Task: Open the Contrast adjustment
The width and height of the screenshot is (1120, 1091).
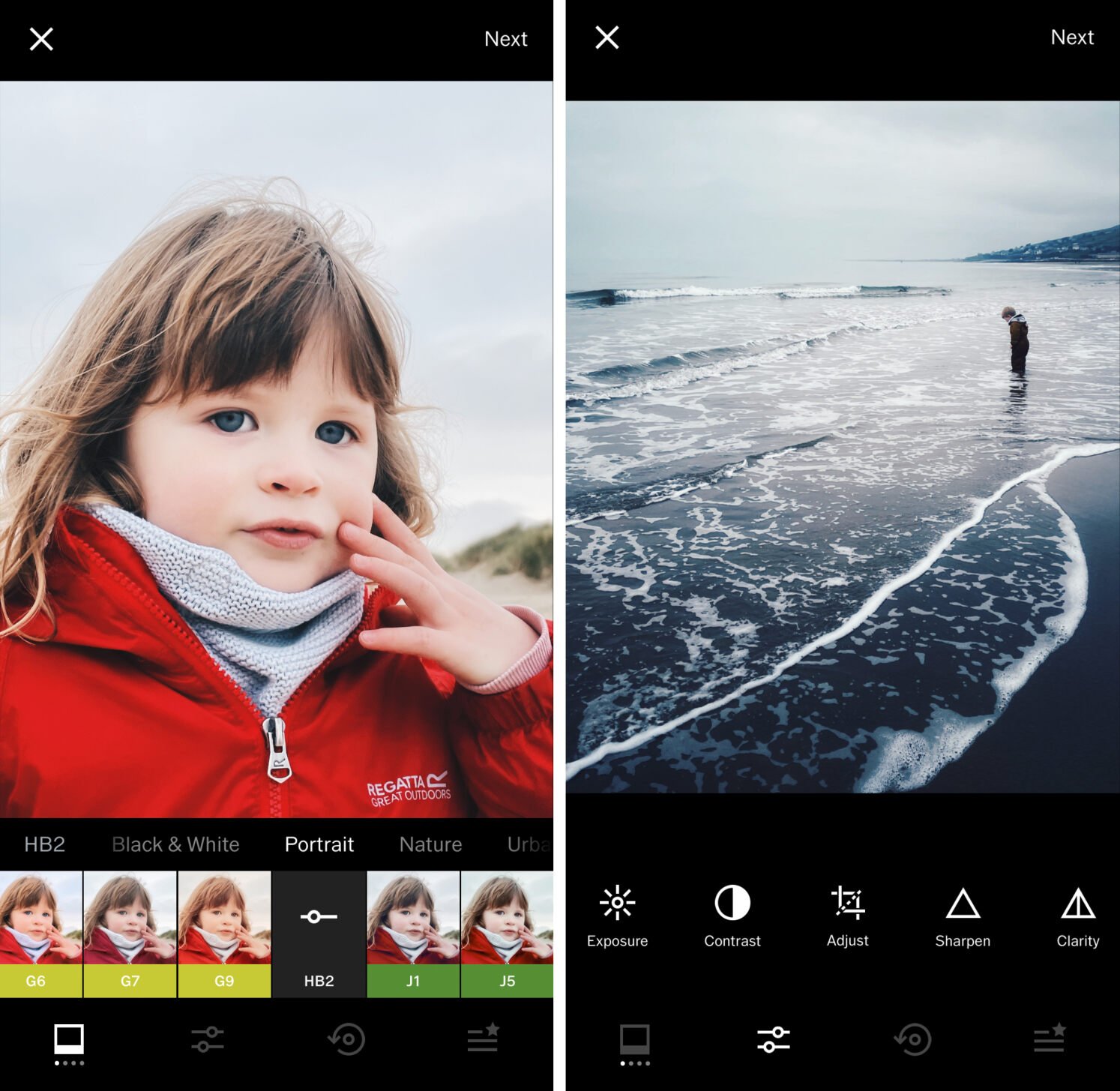Action: click(732, 915)
